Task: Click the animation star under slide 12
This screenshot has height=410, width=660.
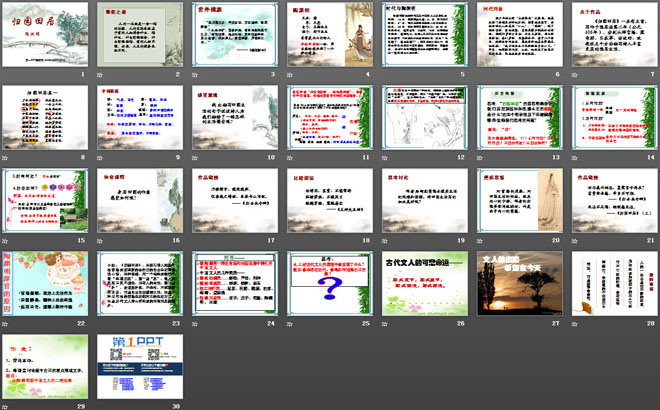Action: coord(385,158)
